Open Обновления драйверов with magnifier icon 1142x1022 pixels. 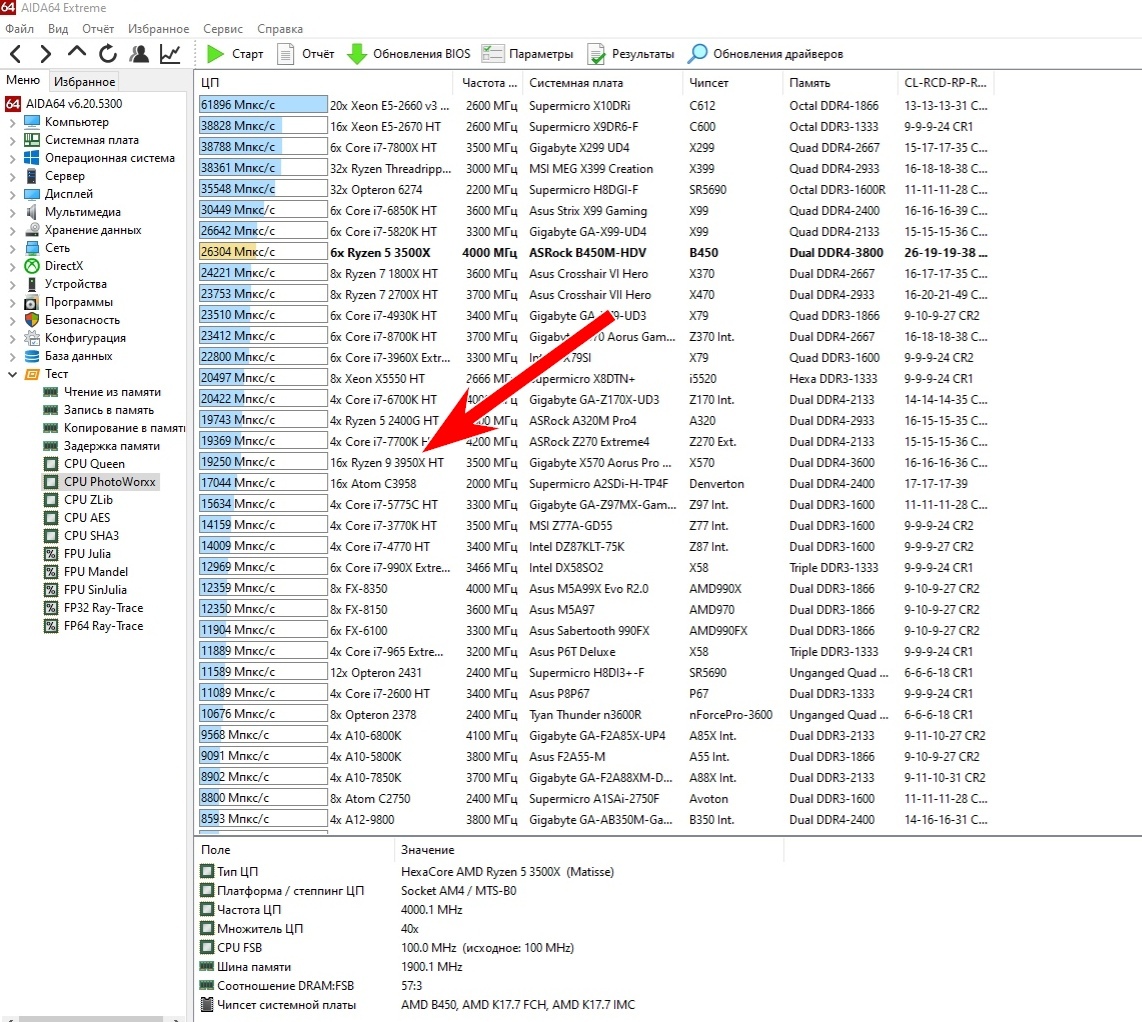coord(765,54)
